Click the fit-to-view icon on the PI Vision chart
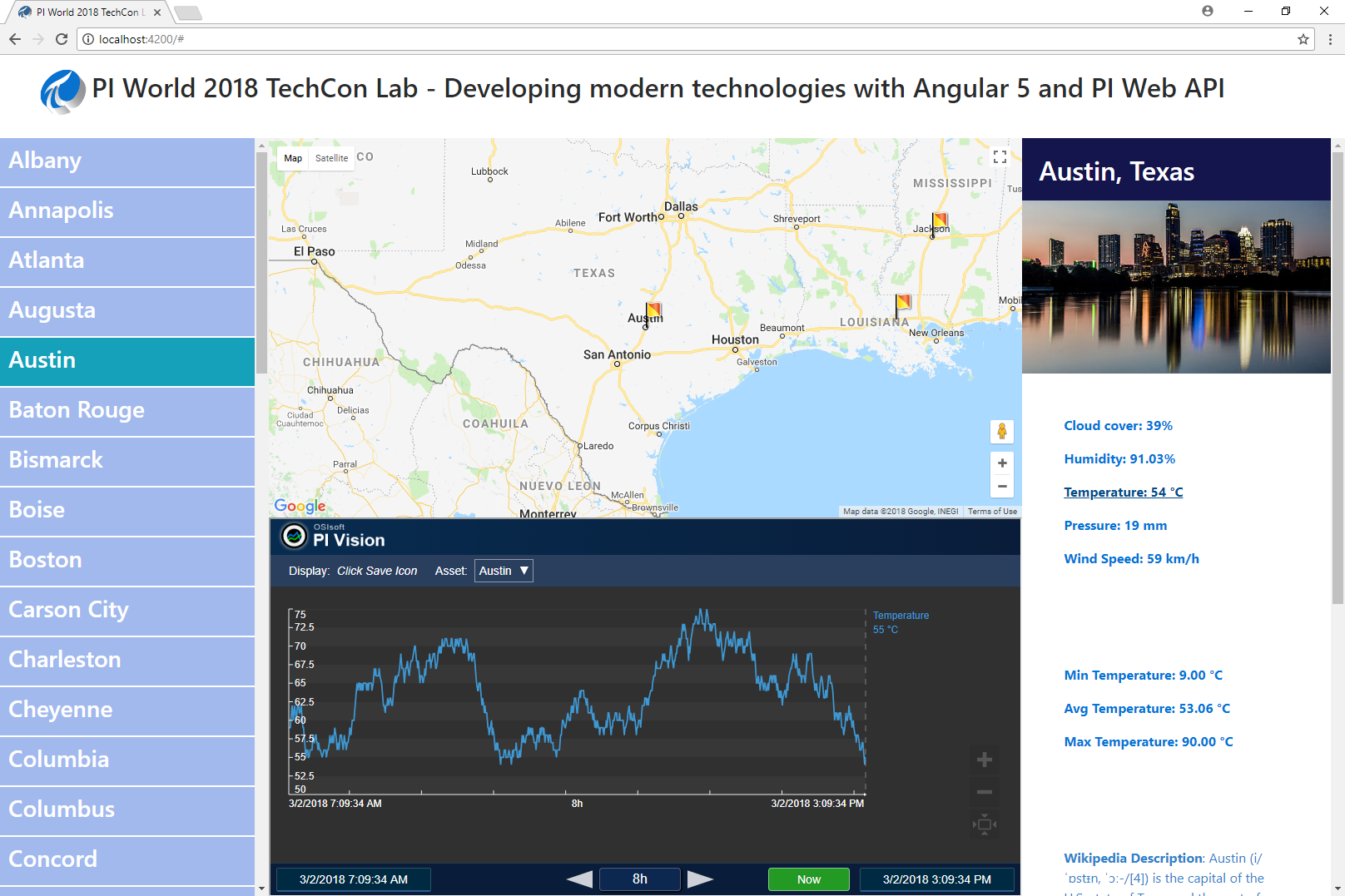The width and height of the screenshot is (1345, 896). (985, 824)
